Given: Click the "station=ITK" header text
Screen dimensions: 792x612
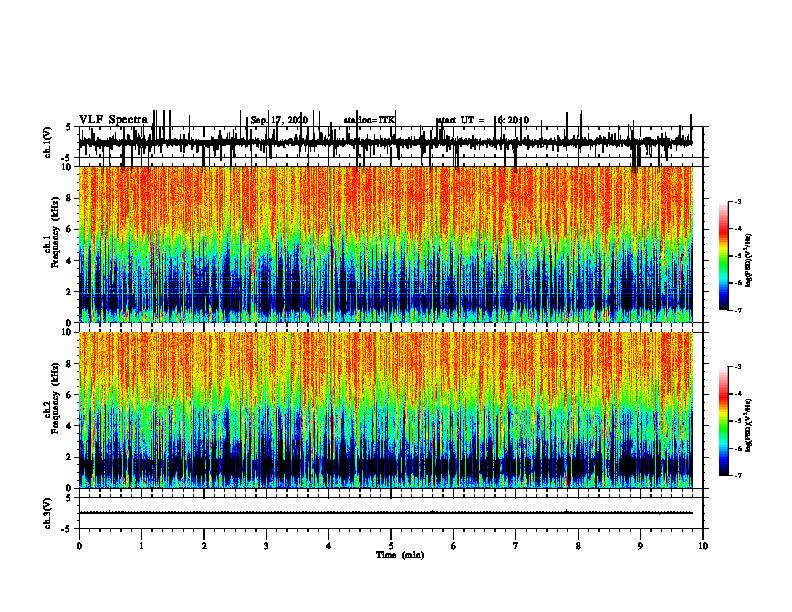Looking at the screenshot, I should [369, 120].
